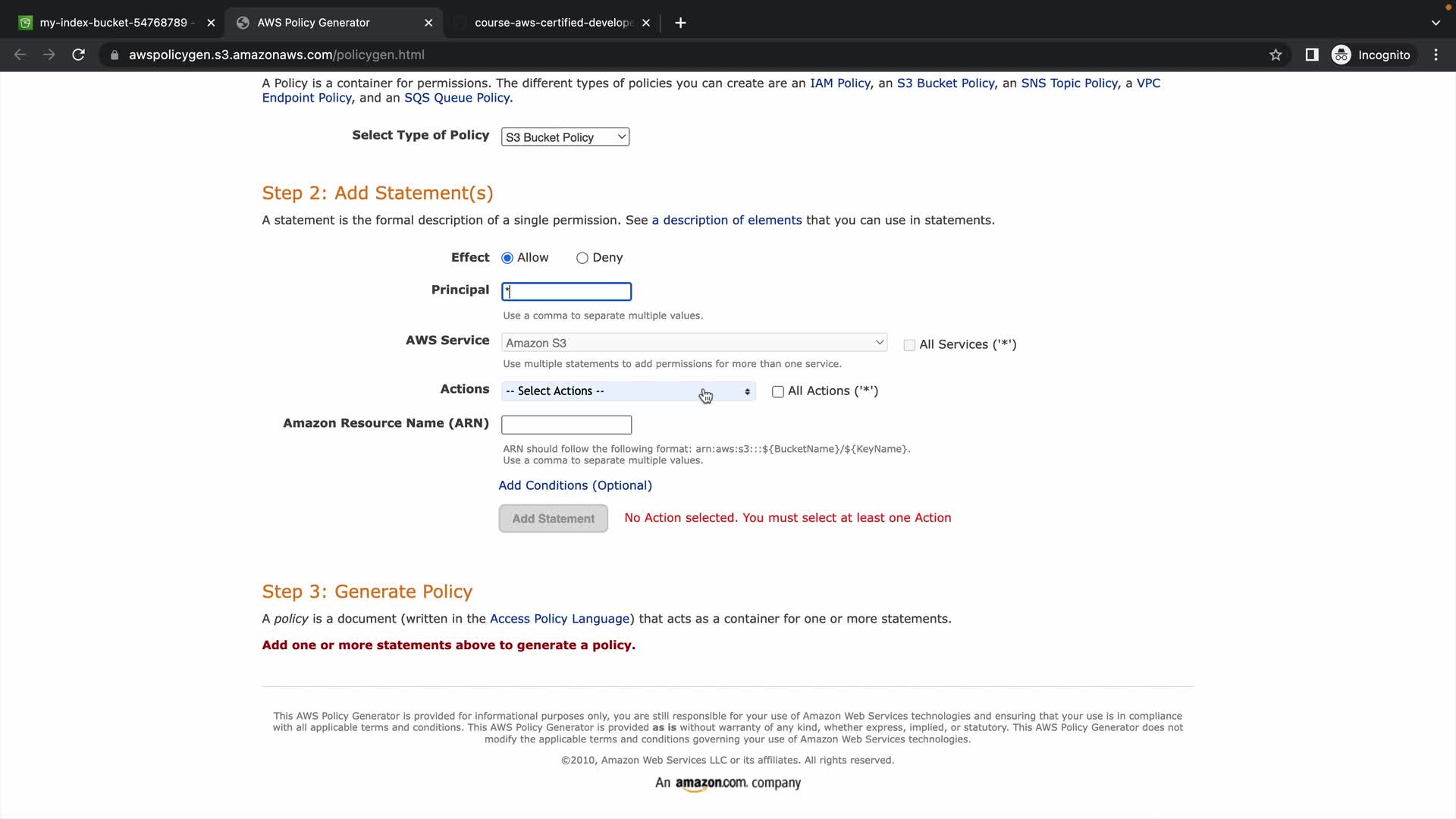This screenshot has width=1456, height=819.
Task: Open a new tab with plus icon
Action: pos(680,23)
